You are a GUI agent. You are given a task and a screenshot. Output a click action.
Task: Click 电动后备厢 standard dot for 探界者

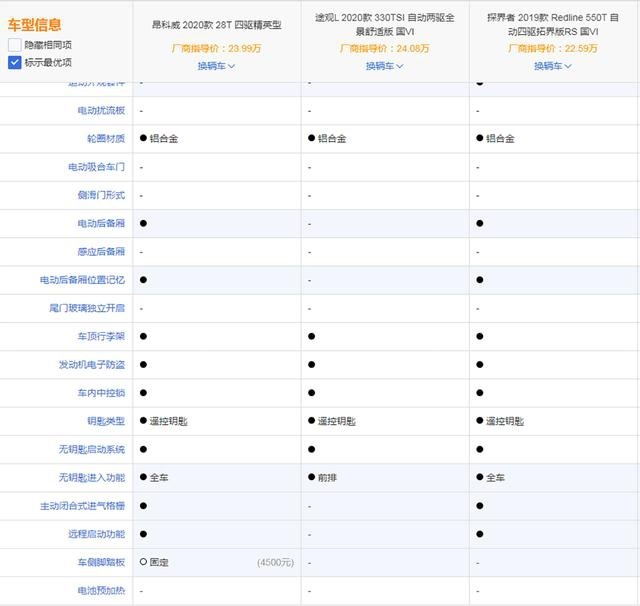(480, 223)
